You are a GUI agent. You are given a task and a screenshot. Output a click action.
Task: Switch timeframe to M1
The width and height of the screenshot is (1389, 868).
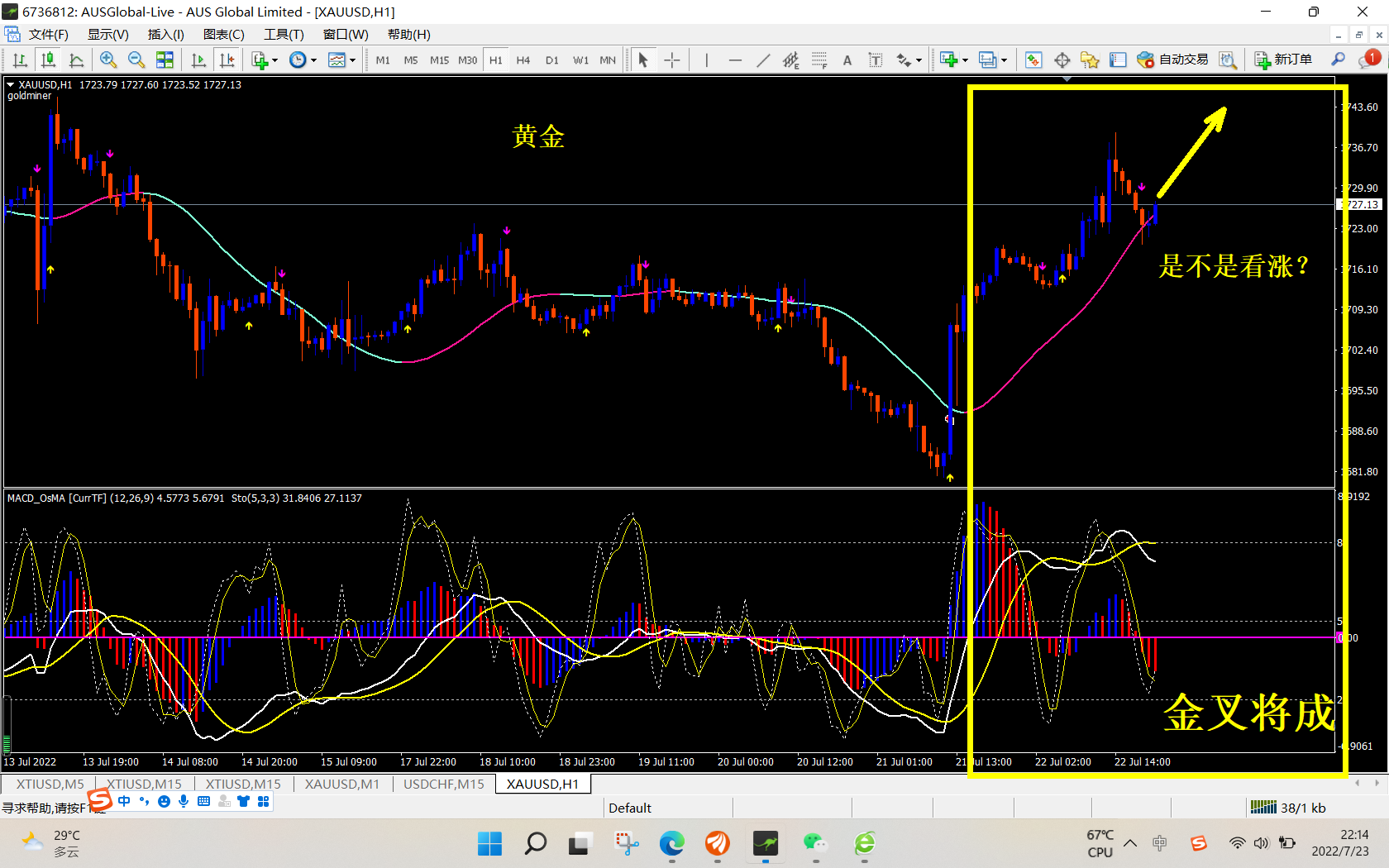(x=383, y=60)
